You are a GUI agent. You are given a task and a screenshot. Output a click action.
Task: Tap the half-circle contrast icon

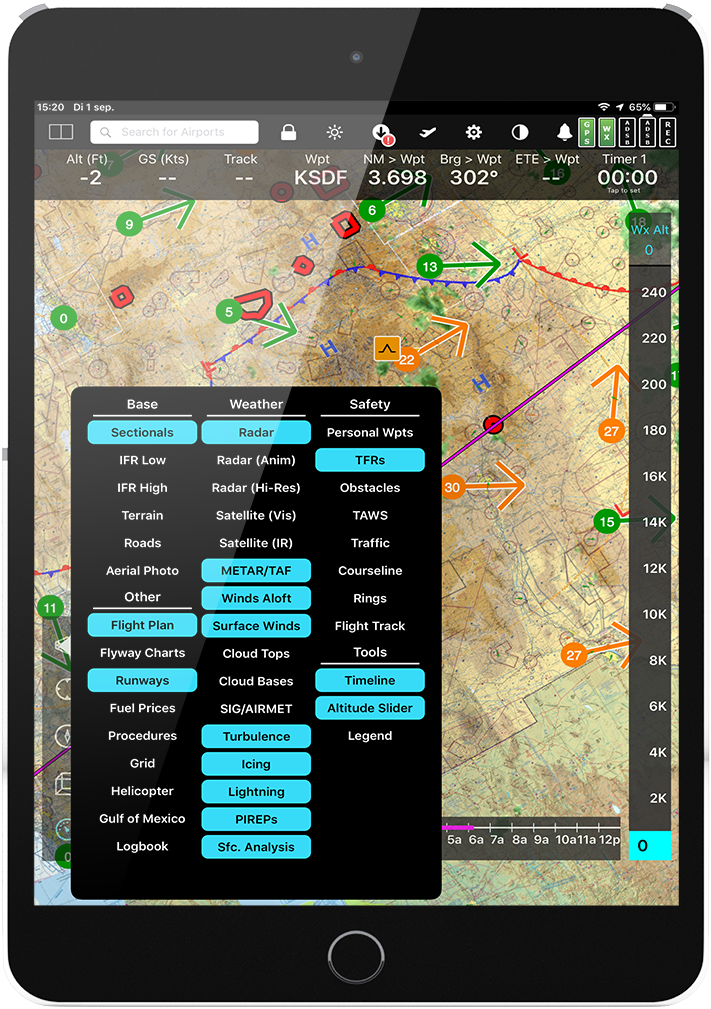520,132
